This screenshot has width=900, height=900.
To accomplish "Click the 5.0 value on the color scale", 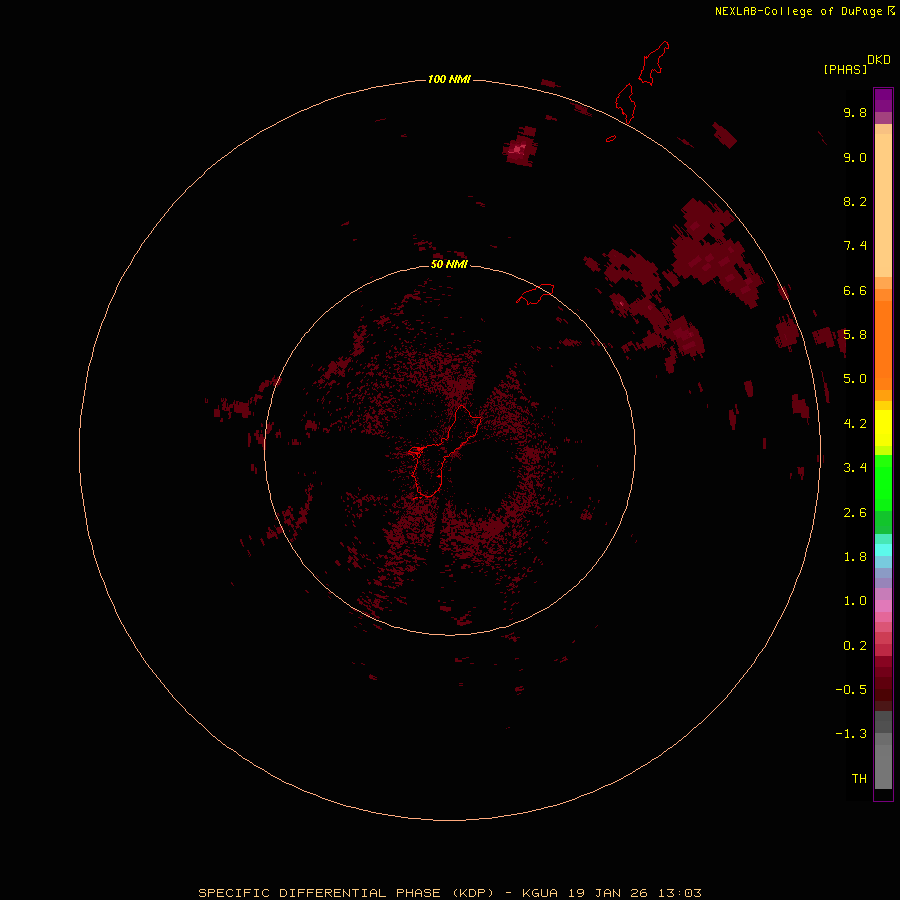I will [x=855, y=379].
